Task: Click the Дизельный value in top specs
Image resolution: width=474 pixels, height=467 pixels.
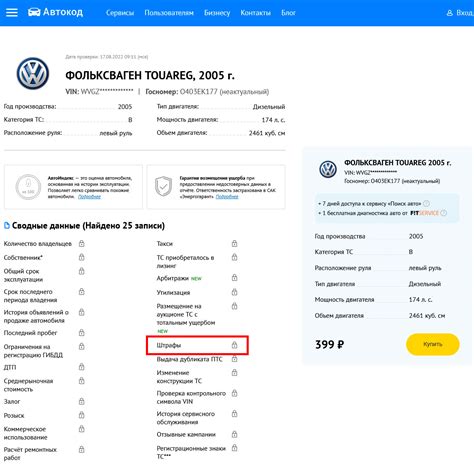Action: click(x=269, y=107)
